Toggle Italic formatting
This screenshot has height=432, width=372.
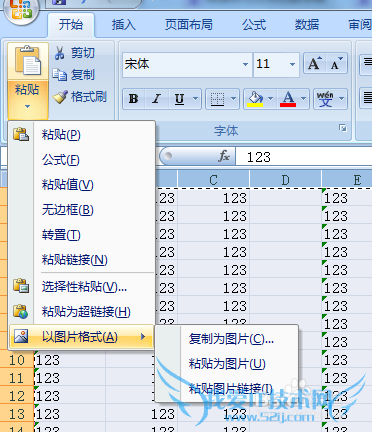tap(156, 99)
